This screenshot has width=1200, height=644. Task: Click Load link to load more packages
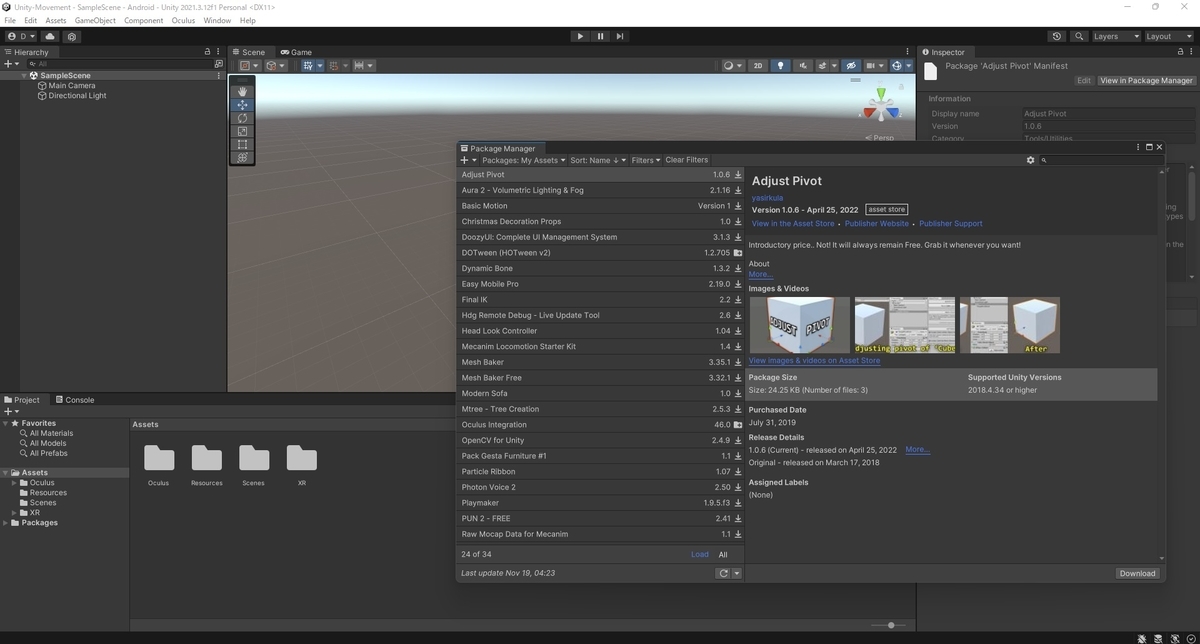(700, 555)
